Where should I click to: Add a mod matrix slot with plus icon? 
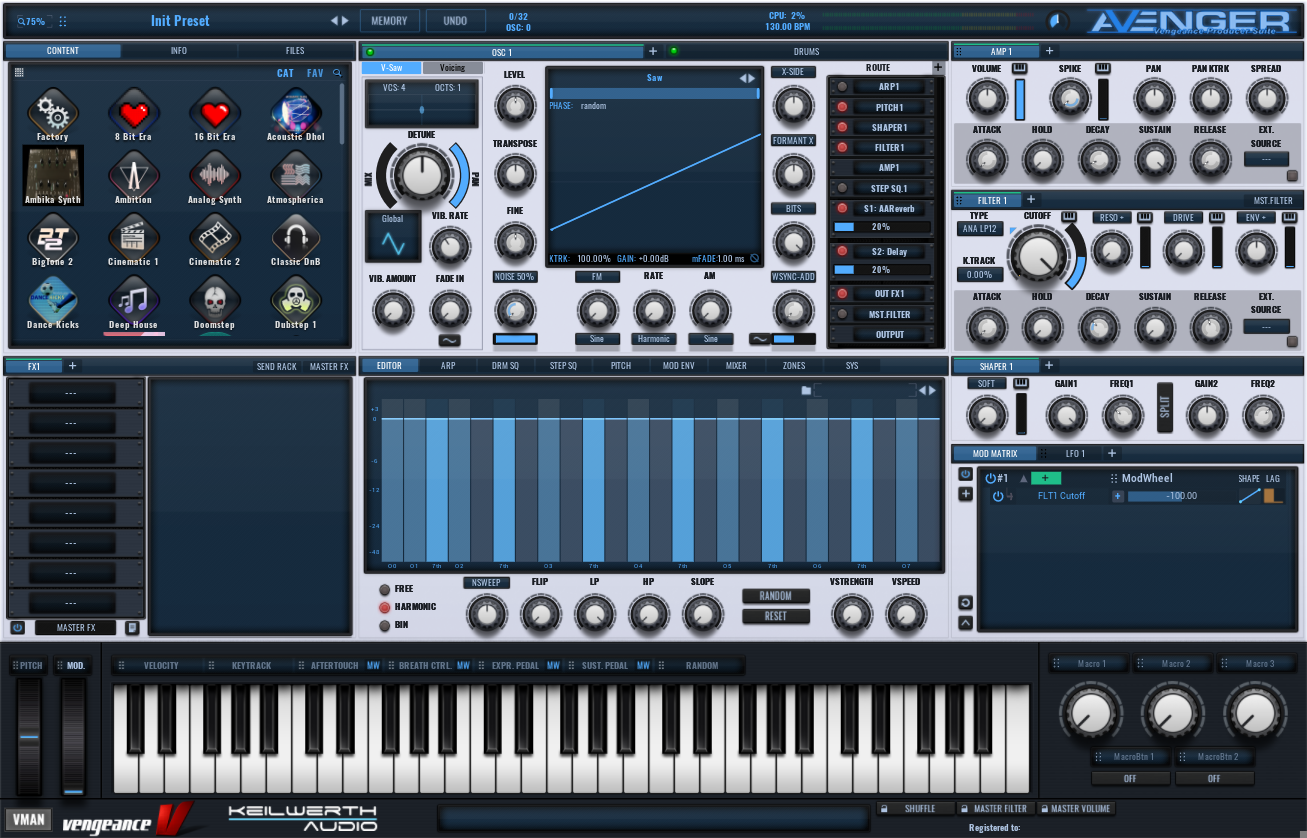[965, 494]
